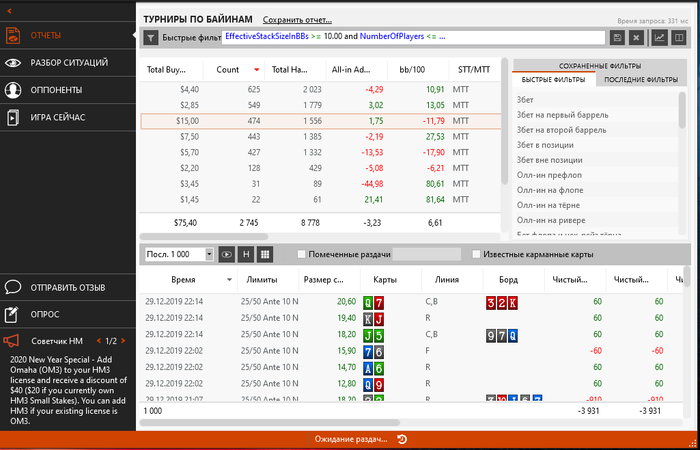This screenshot has width=700, height=450.
Task: Save the current filter with disk icon
Action: [617, 38]
